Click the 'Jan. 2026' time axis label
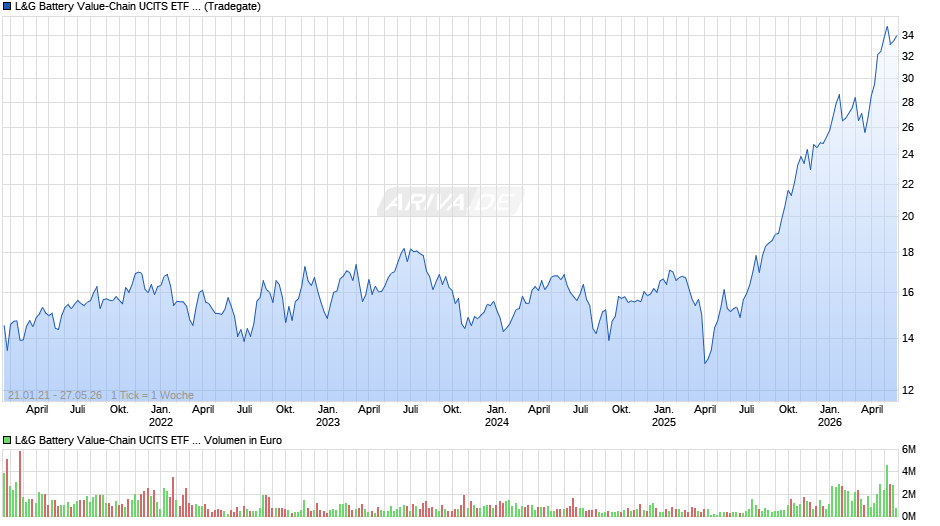 pos(830,416)
